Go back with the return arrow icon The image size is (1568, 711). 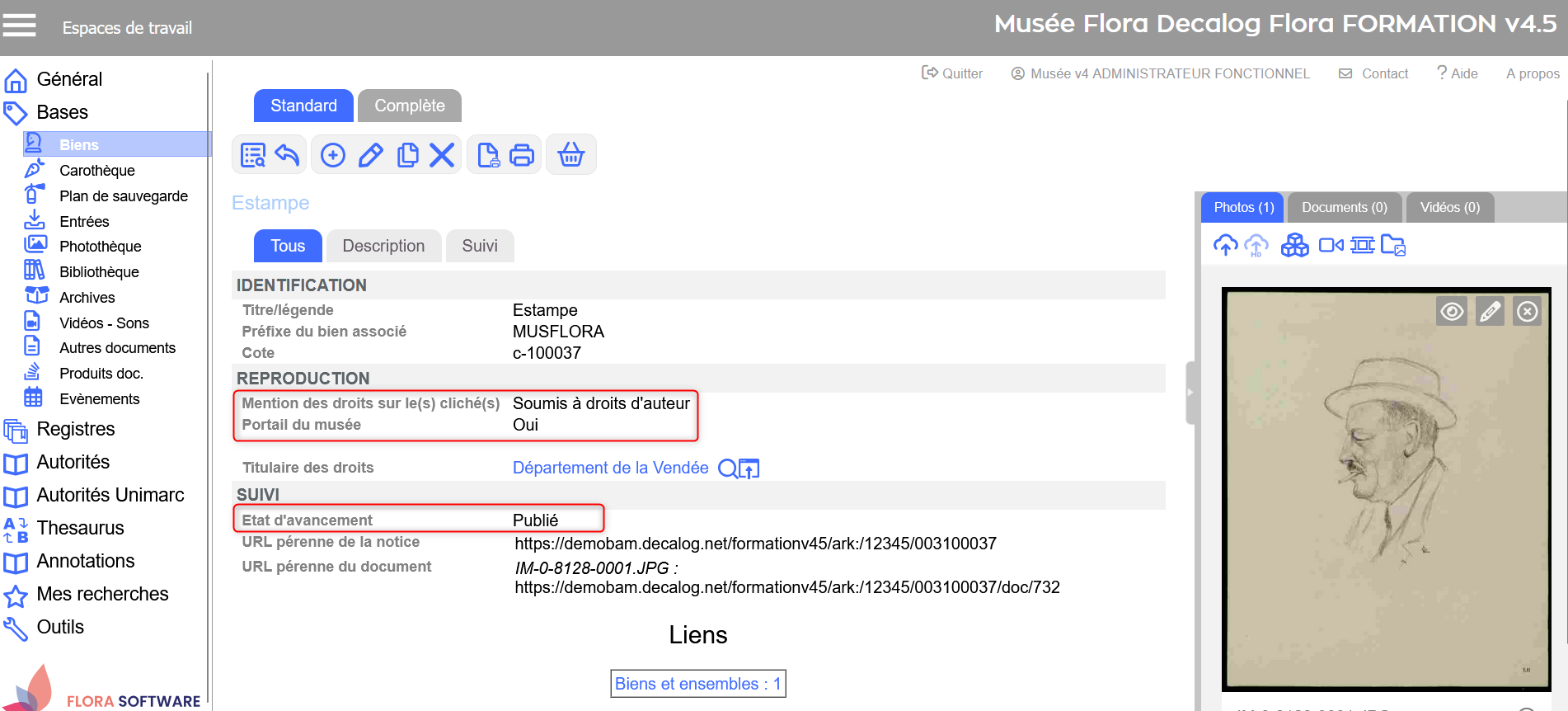[287, 155]
